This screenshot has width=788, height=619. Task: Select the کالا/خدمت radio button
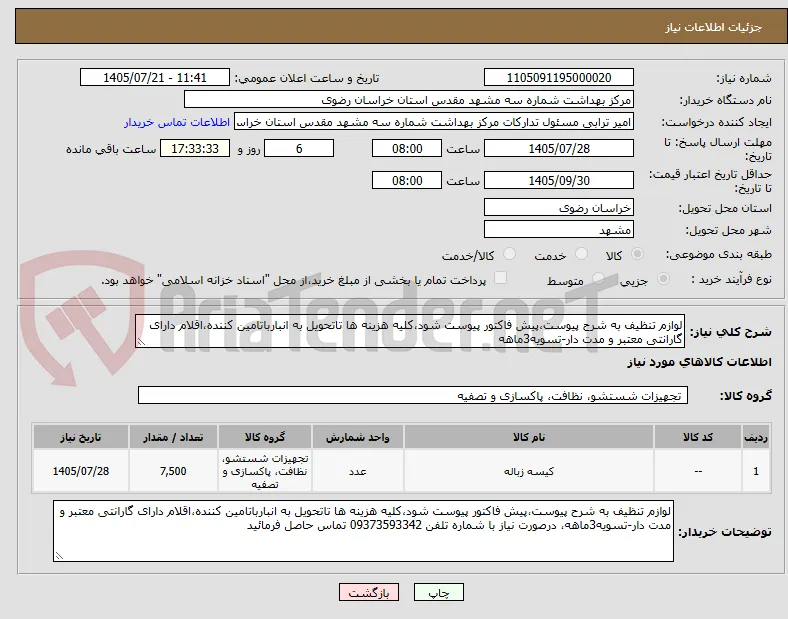coord(510,254)
